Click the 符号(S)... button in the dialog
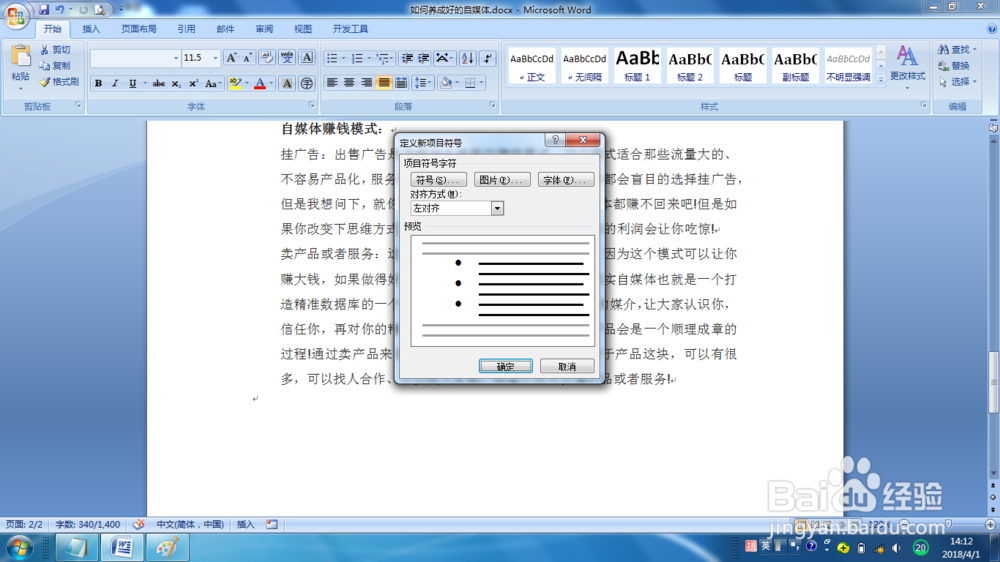Image resolution: width=1000 pixels, height=562 pixels. [438, 180]
